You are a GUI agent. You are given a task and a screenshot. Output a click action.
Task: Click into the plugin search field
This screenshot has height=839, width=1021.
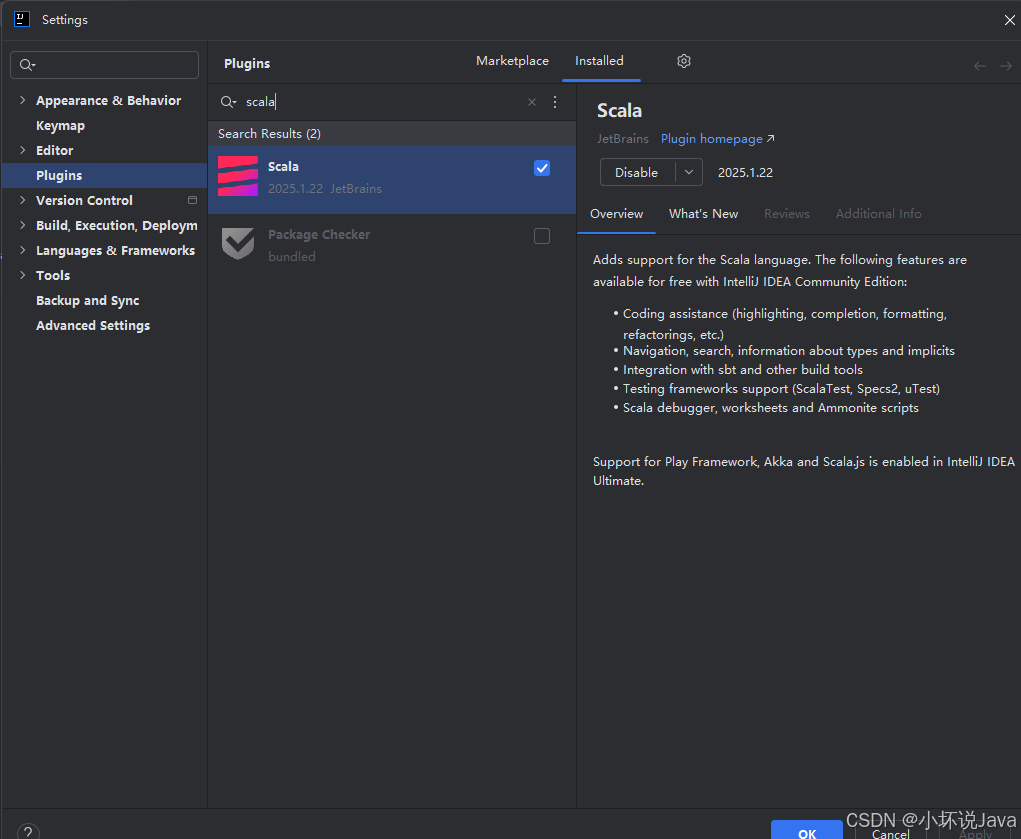pyautogui.click(x=384, y=102)
